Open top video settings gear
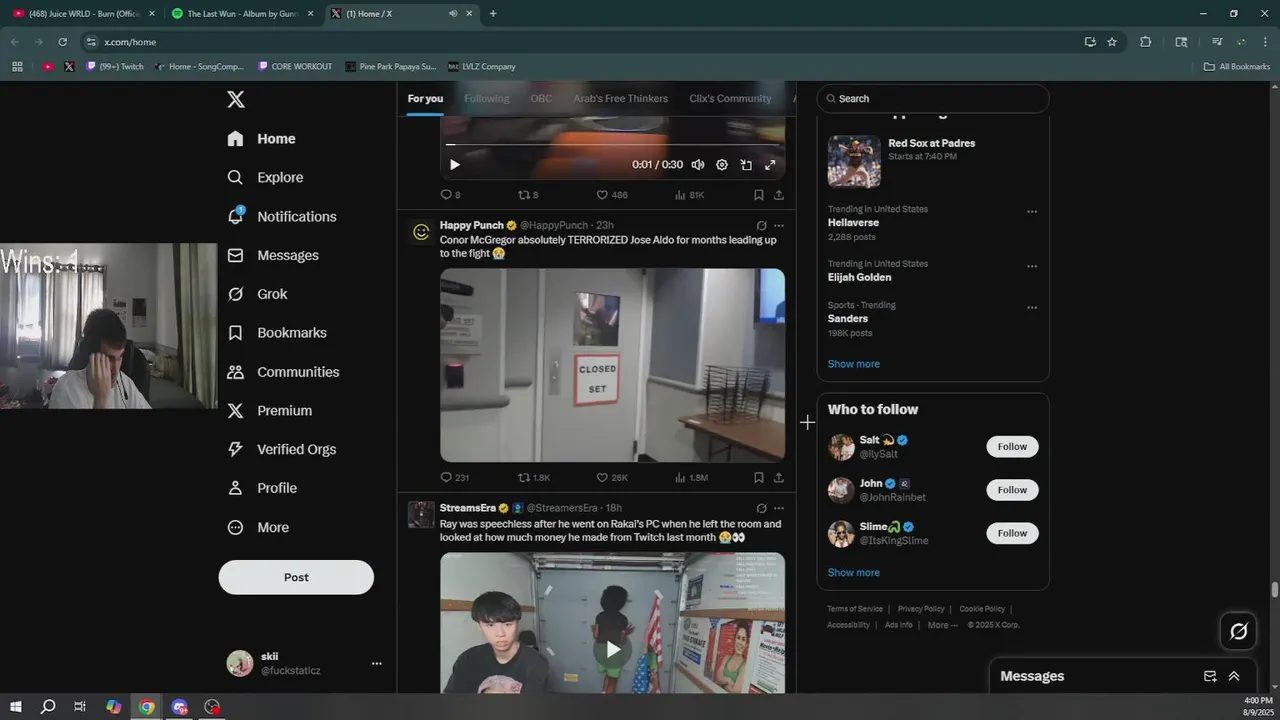The width and height of the screenshot is (1280, 720). pyautogui.click(x=722, y=165)
